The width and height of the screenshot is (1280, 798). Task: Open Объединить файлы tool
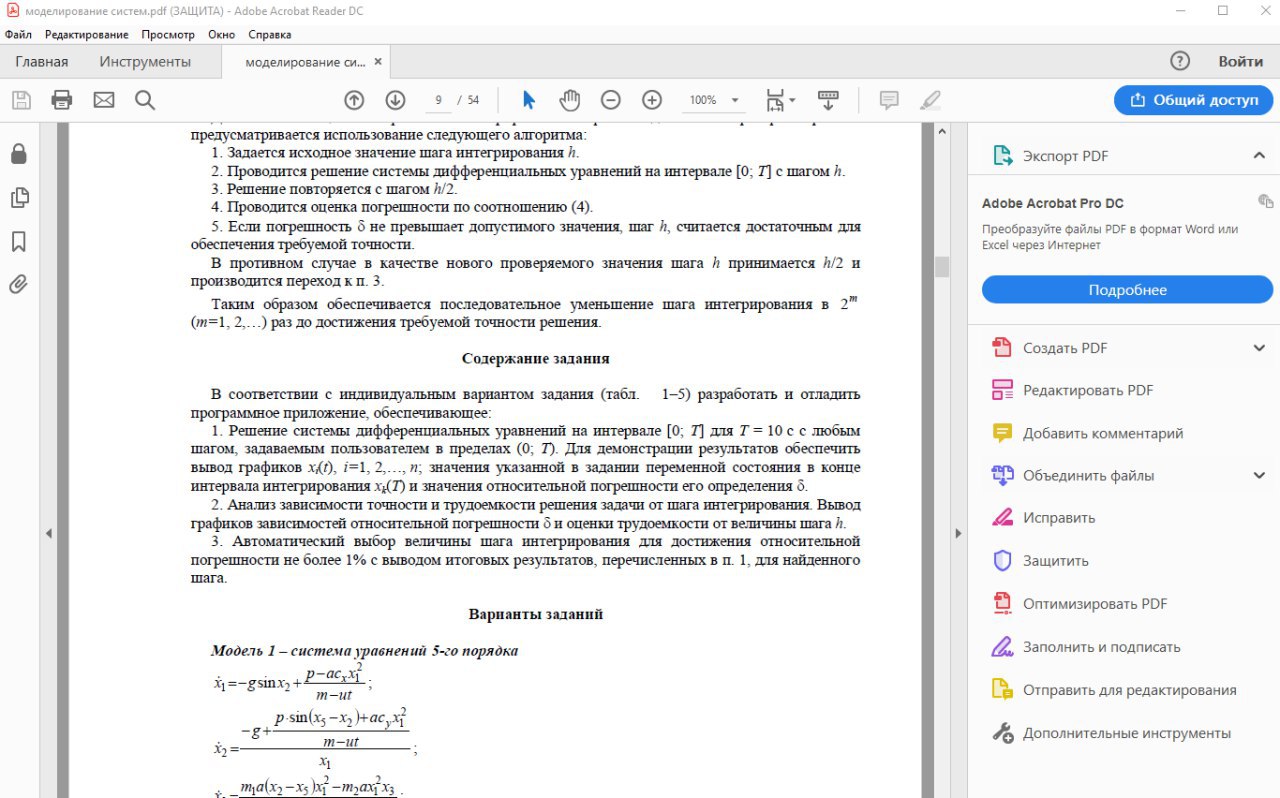click(x=1087, y=475)
